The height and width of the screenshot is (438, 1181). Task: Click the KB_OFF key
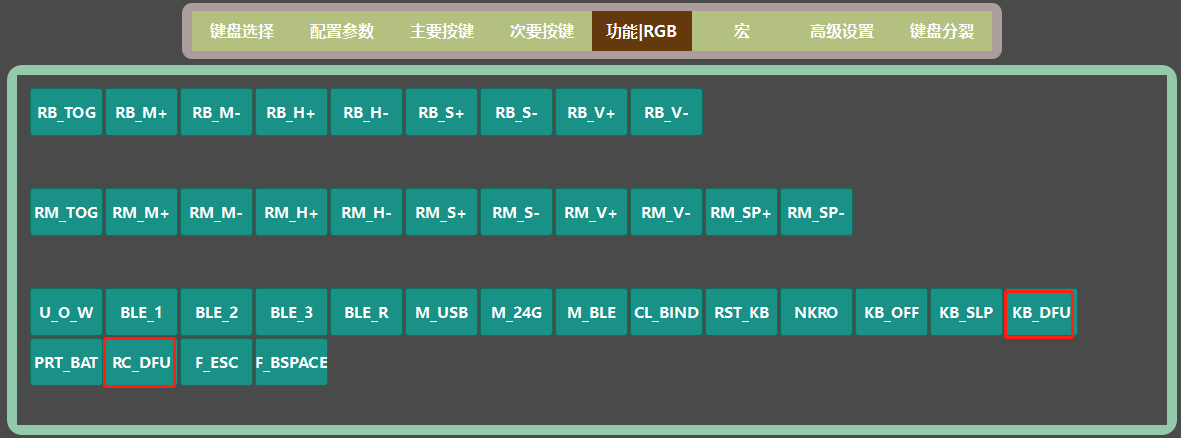pos(892,312)
